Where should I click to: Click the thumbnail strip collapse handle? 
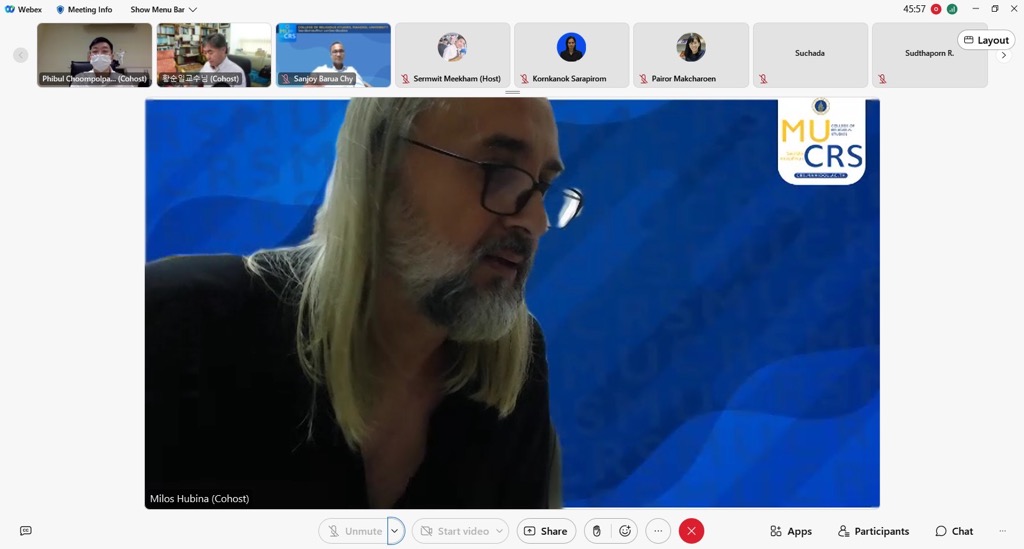tap(513, 92)
